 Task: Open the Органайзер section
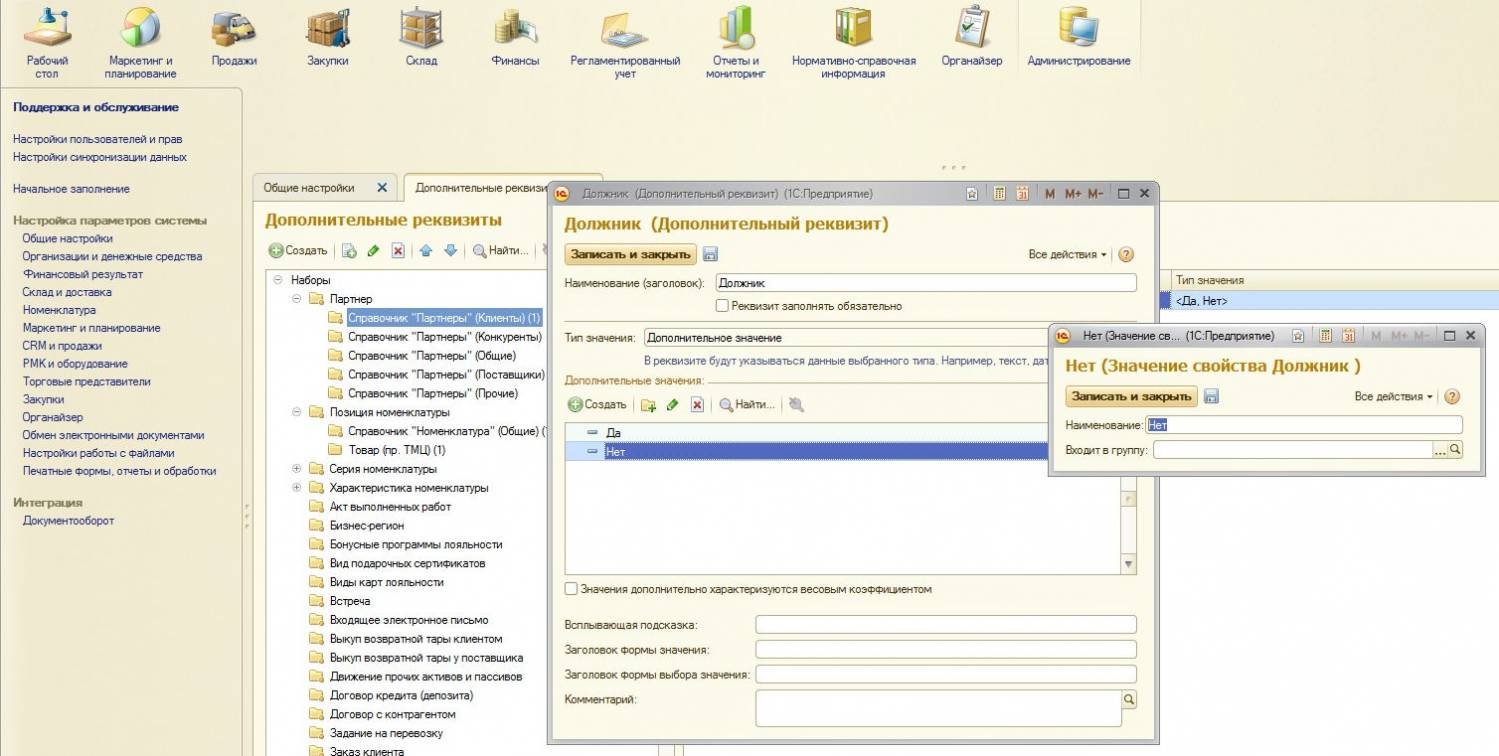[x=971, y=36]
